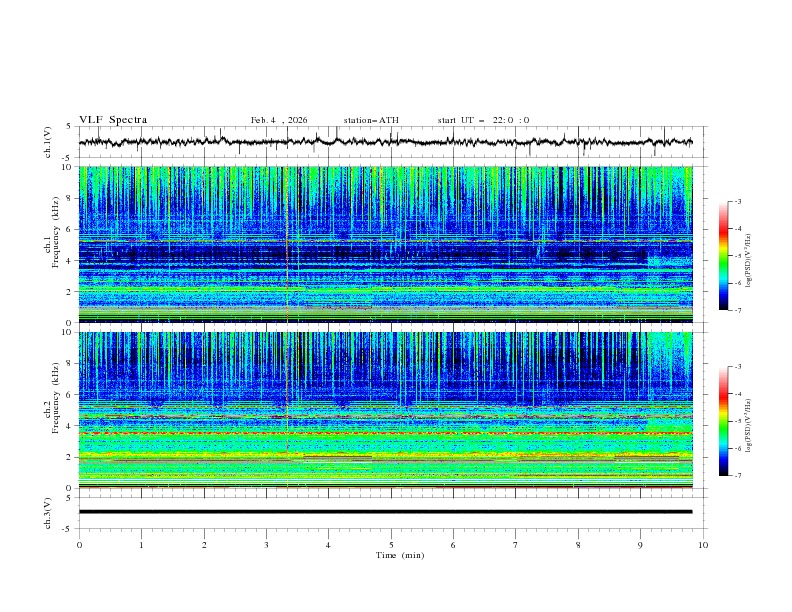Click the ch.2 "Frequency (kHz)" axis label
This screenshot has height=612, width=792.
coord(56,397)
